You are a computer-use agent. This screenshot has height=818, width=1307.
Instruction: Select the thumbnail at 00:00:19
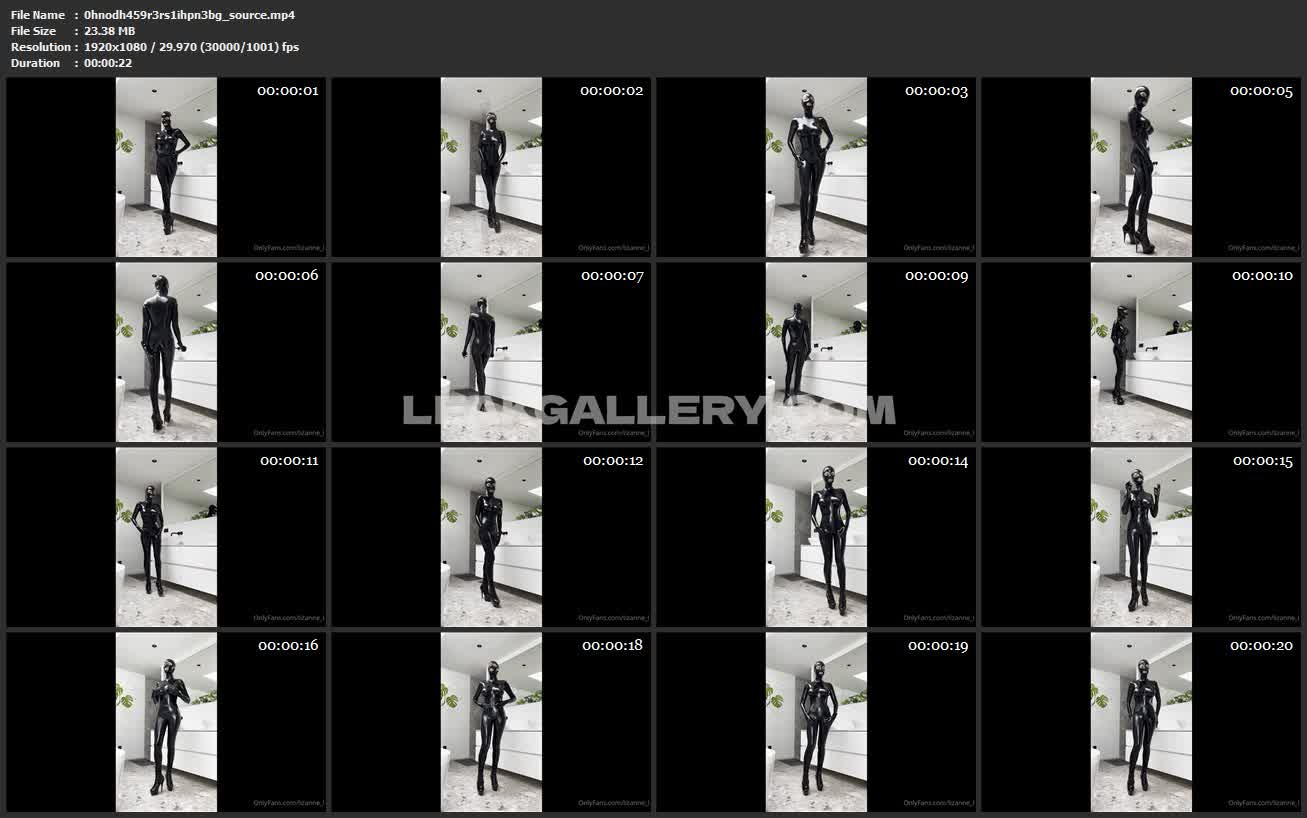click(x=816, y=722)
